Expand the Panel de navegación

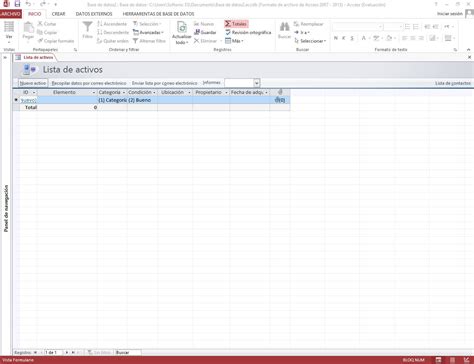point(5,58)
